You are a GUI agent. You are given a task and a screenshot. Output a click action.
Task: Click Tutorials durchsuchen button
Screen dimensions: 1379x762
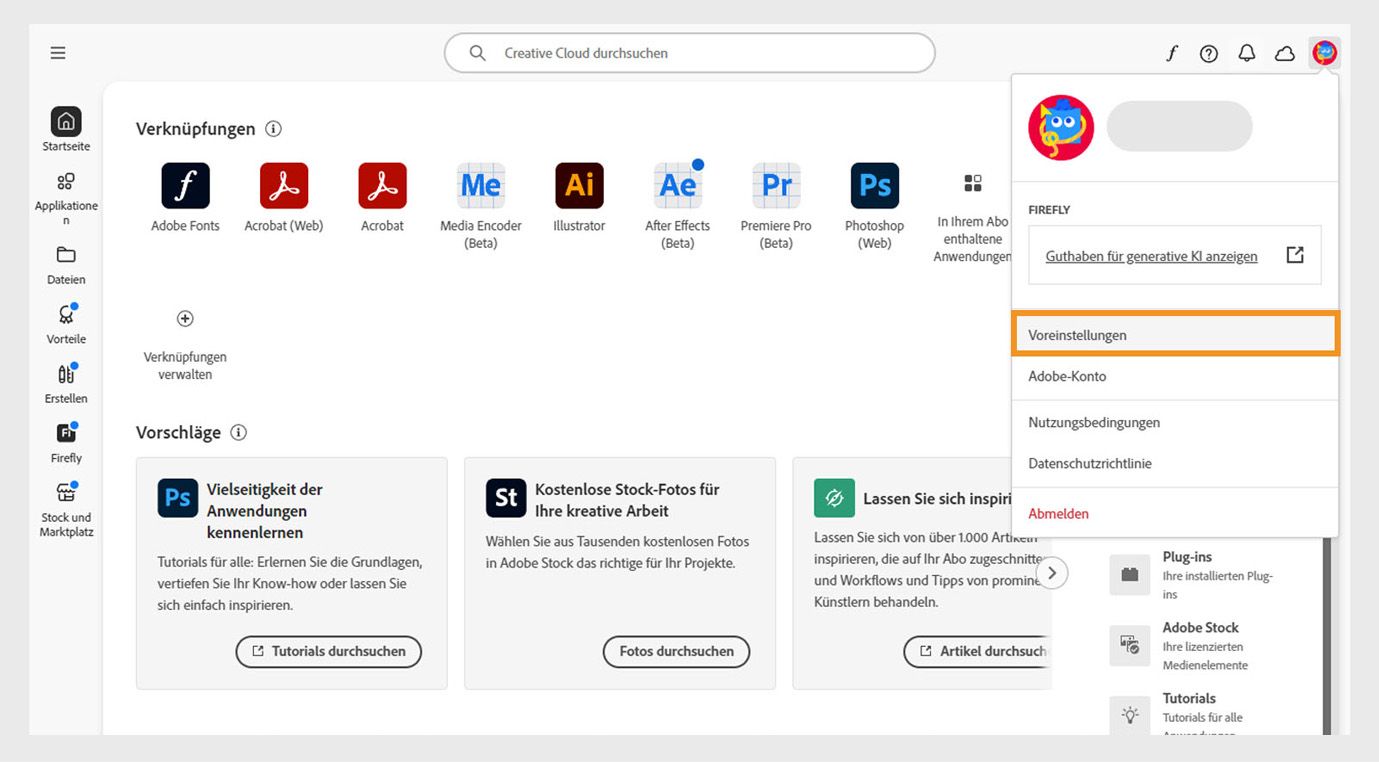328,651
